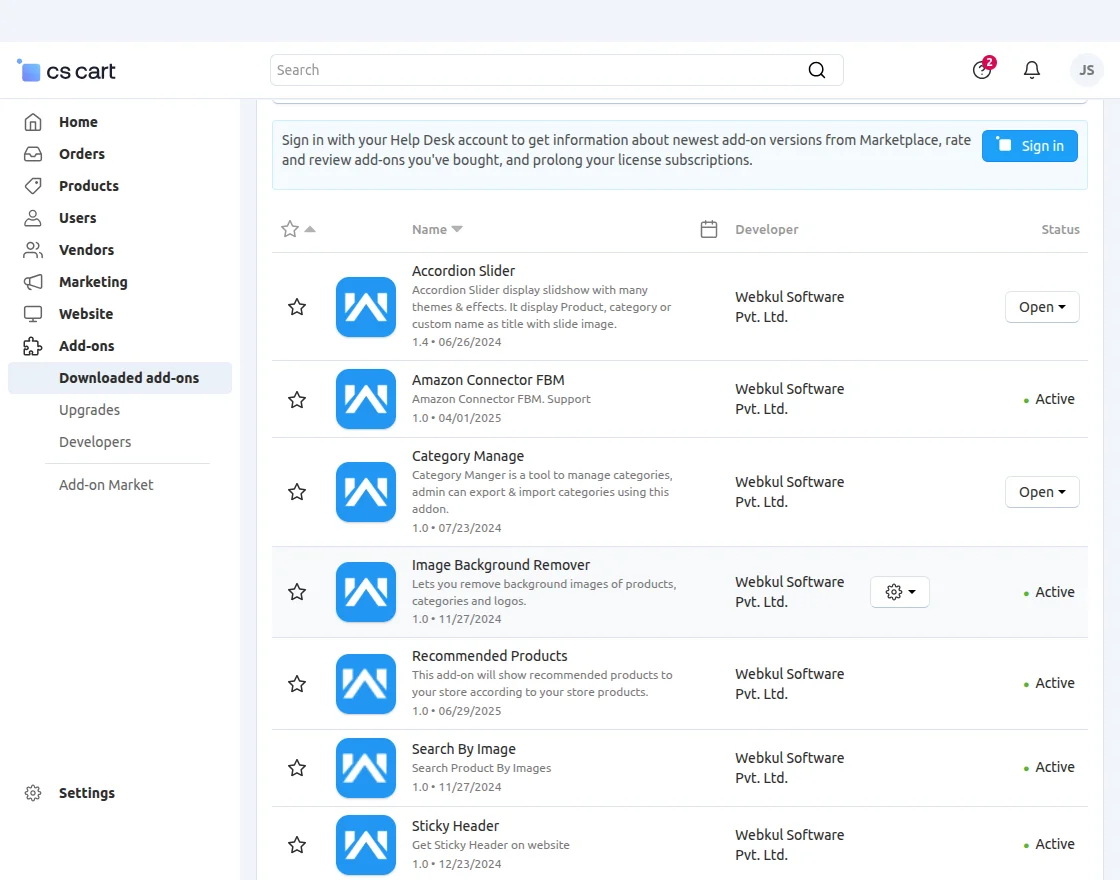1120x880 pixels.
Task: Star the Accordion Slider add-on
Action: pyautogui.click(x=297, y=307)
